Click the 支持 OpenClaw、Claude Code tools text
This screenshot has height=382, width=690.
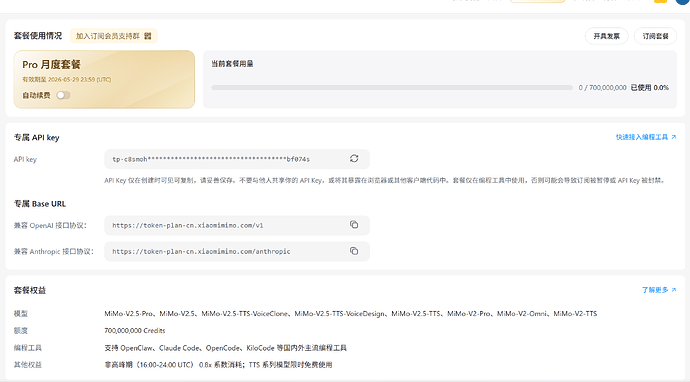[x=225, y=348]
